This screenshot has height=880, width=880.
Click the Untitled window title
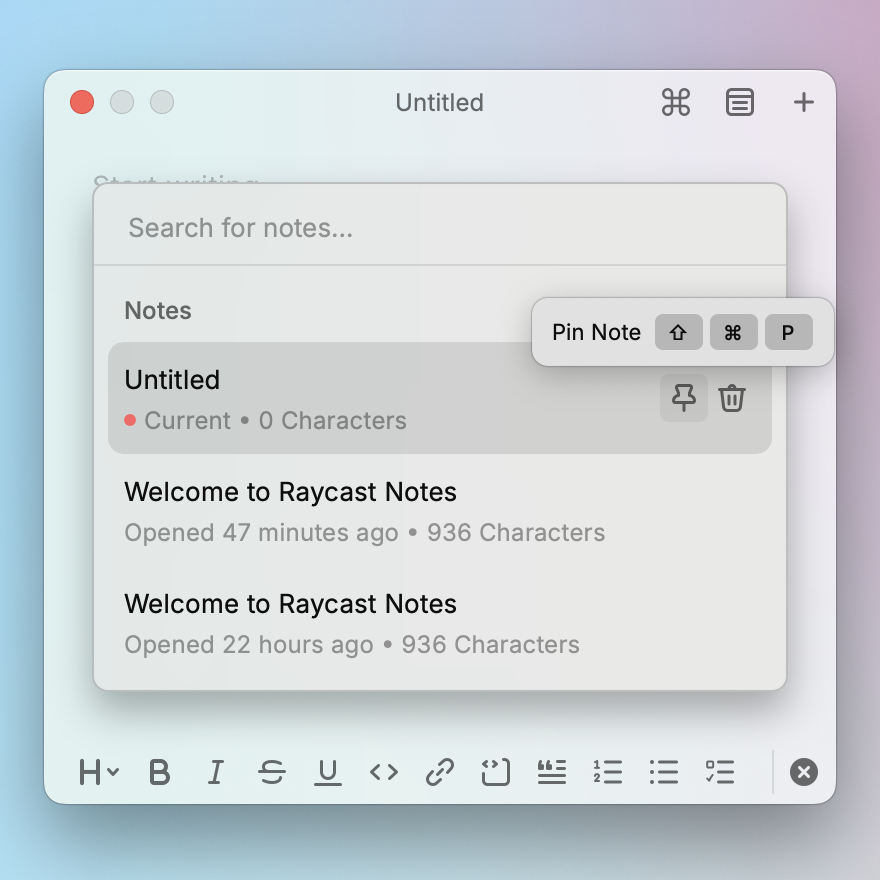pos(439,103)
